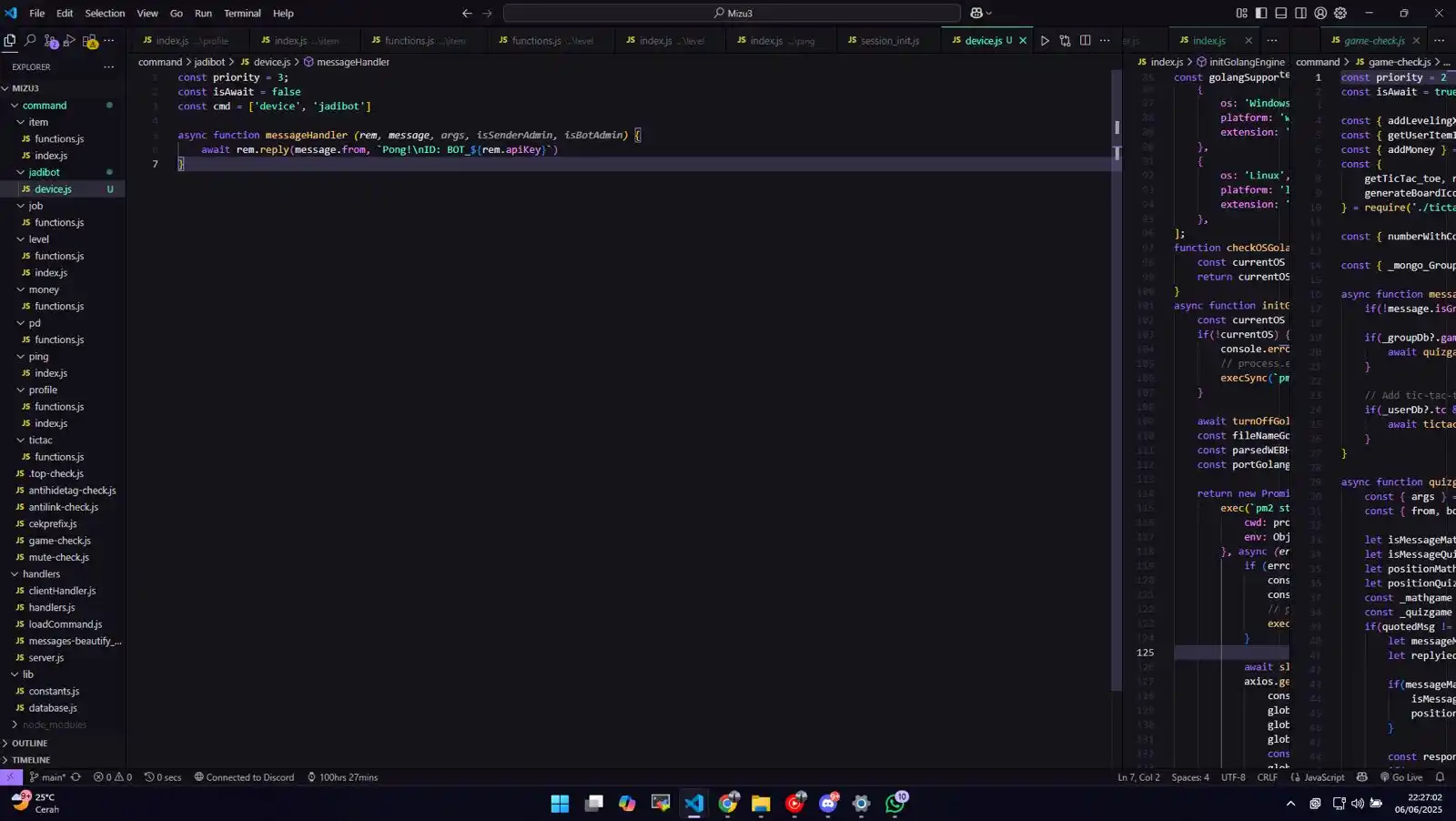This screenshot has width=1456, height=821.
Task: Open the Copilot chat icon in title bar
Action: coord(977,14)
